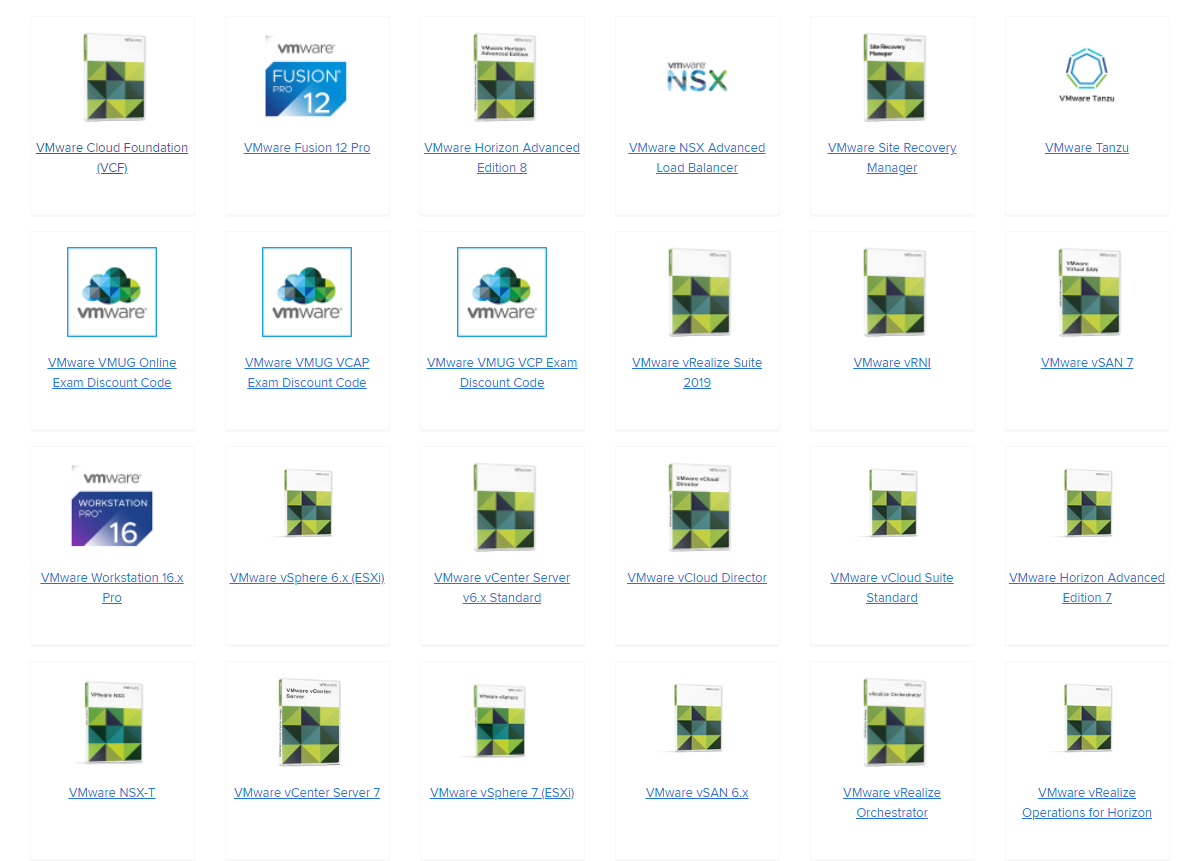1181x861 pixels.
Task: Click the vSphere 6.x (ESXi) box image
Action: [308, 502]
